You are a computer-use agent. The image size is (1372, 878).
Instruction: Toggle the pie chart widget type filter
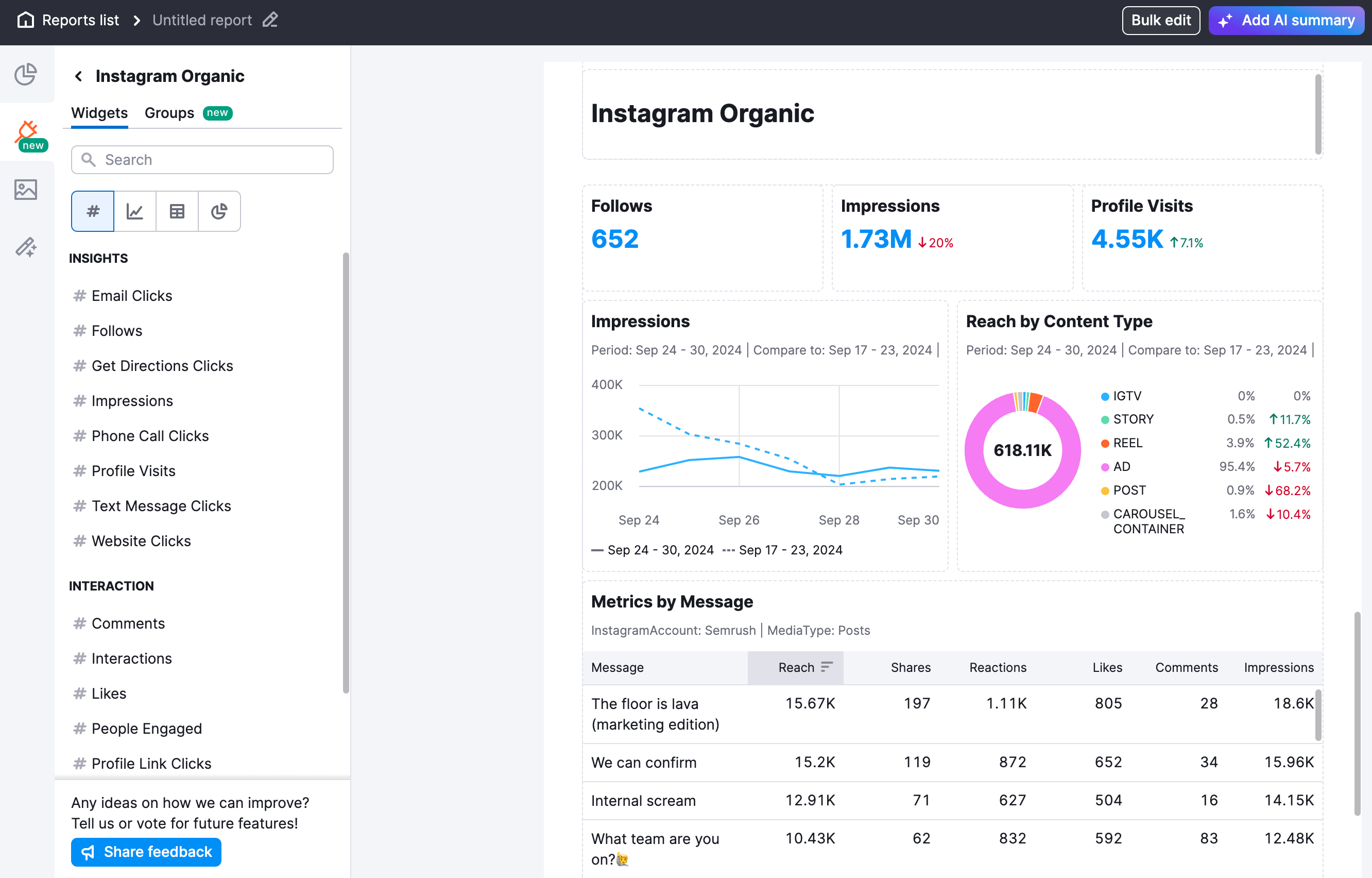point(219,211)
